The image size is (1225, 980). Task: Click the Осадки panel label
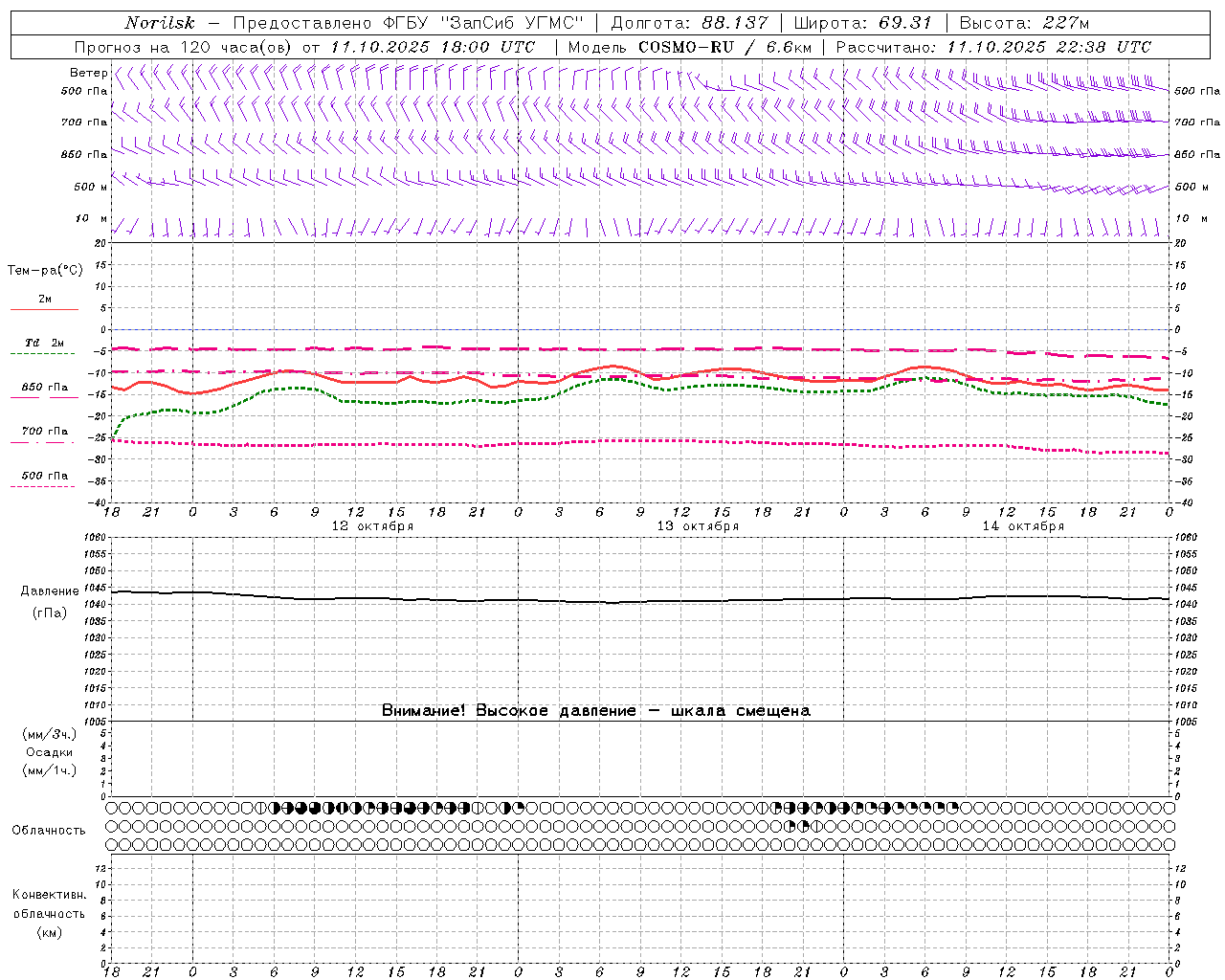tap(49, 752)
